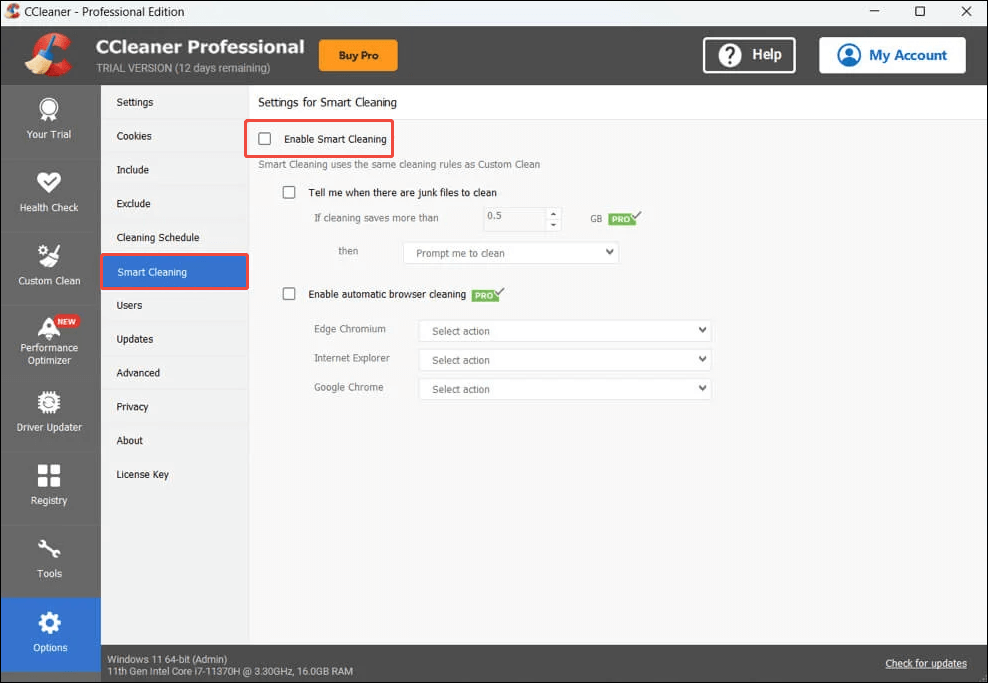Open the Registry grid icon
Screen dimensions: 988x683
coord(49,476)
